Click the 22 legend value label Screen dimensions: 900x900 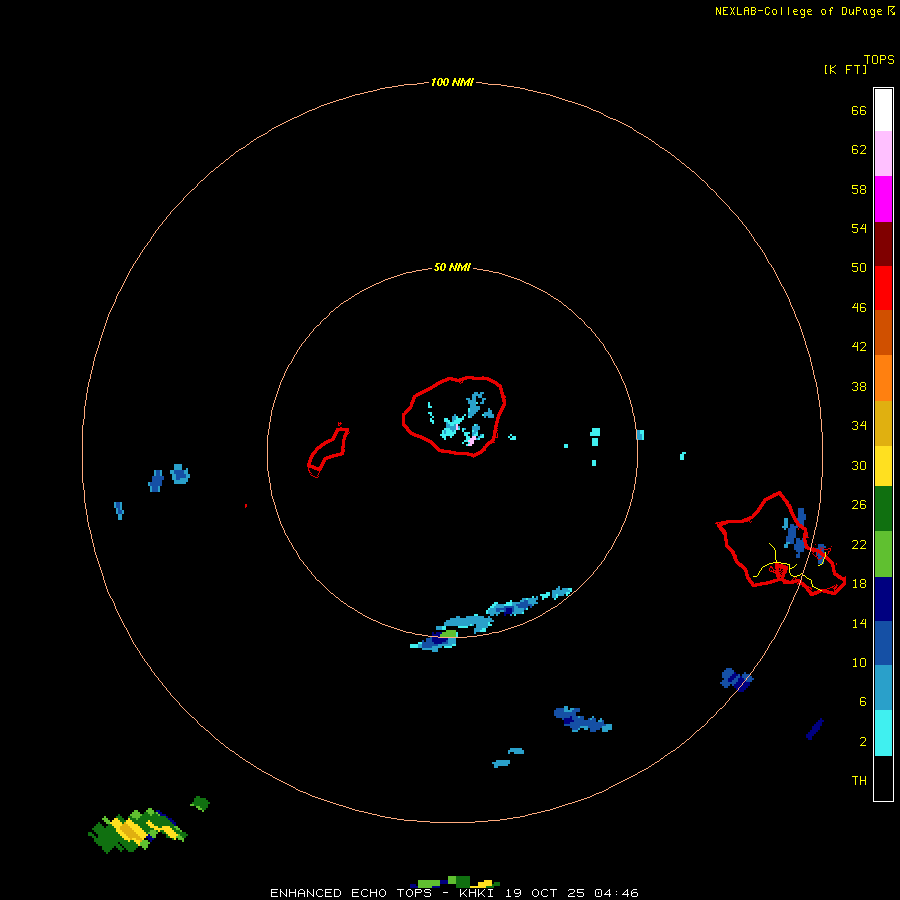point(859,544)
